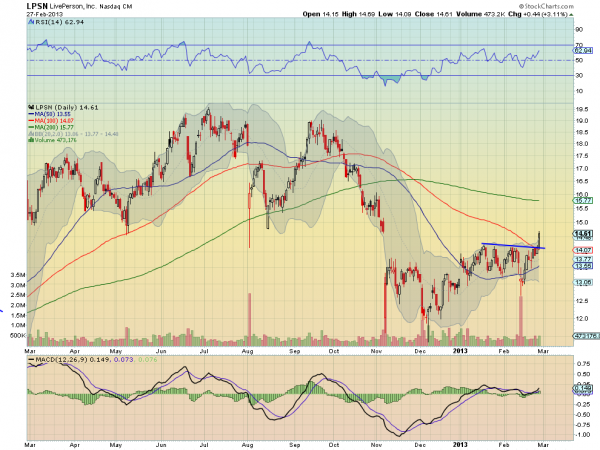Click the green bars icon beside Volume legend
The width and height of the screenshot is (600, 450).
coord(31,140)
